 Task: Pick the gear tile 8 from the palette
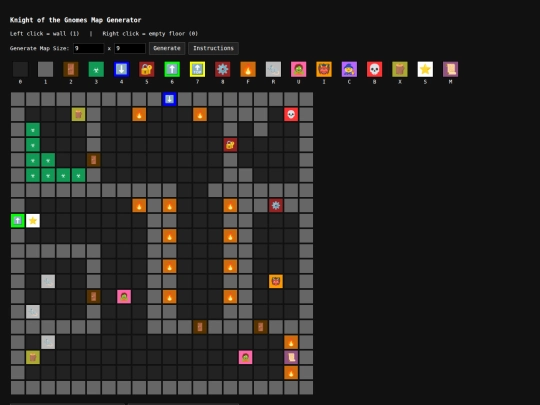coord(223,69)
